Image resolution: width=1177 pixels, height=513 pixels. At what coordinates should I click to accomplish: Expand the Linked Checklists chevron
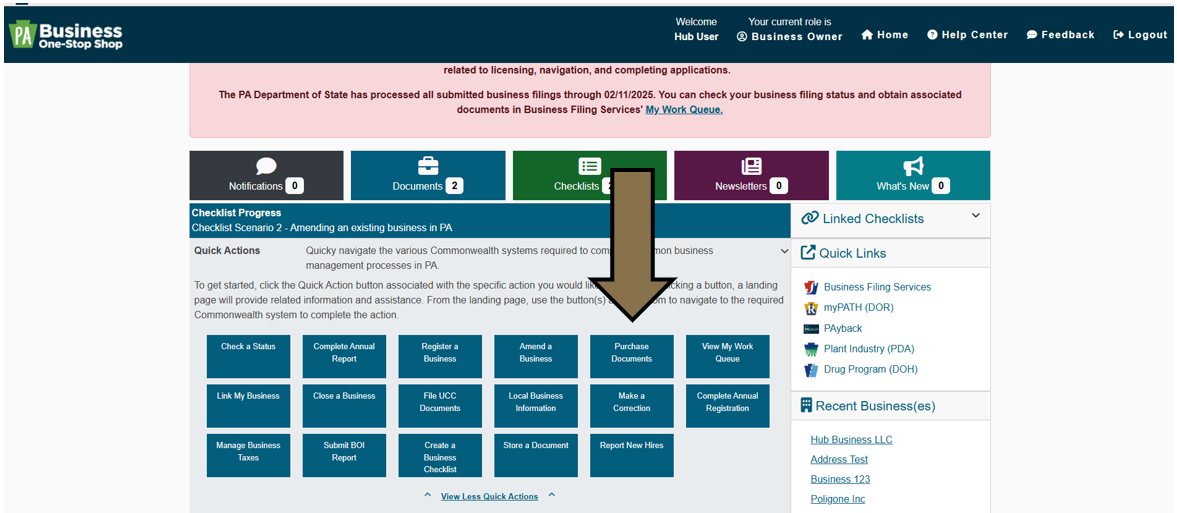(x=976, y=216)
